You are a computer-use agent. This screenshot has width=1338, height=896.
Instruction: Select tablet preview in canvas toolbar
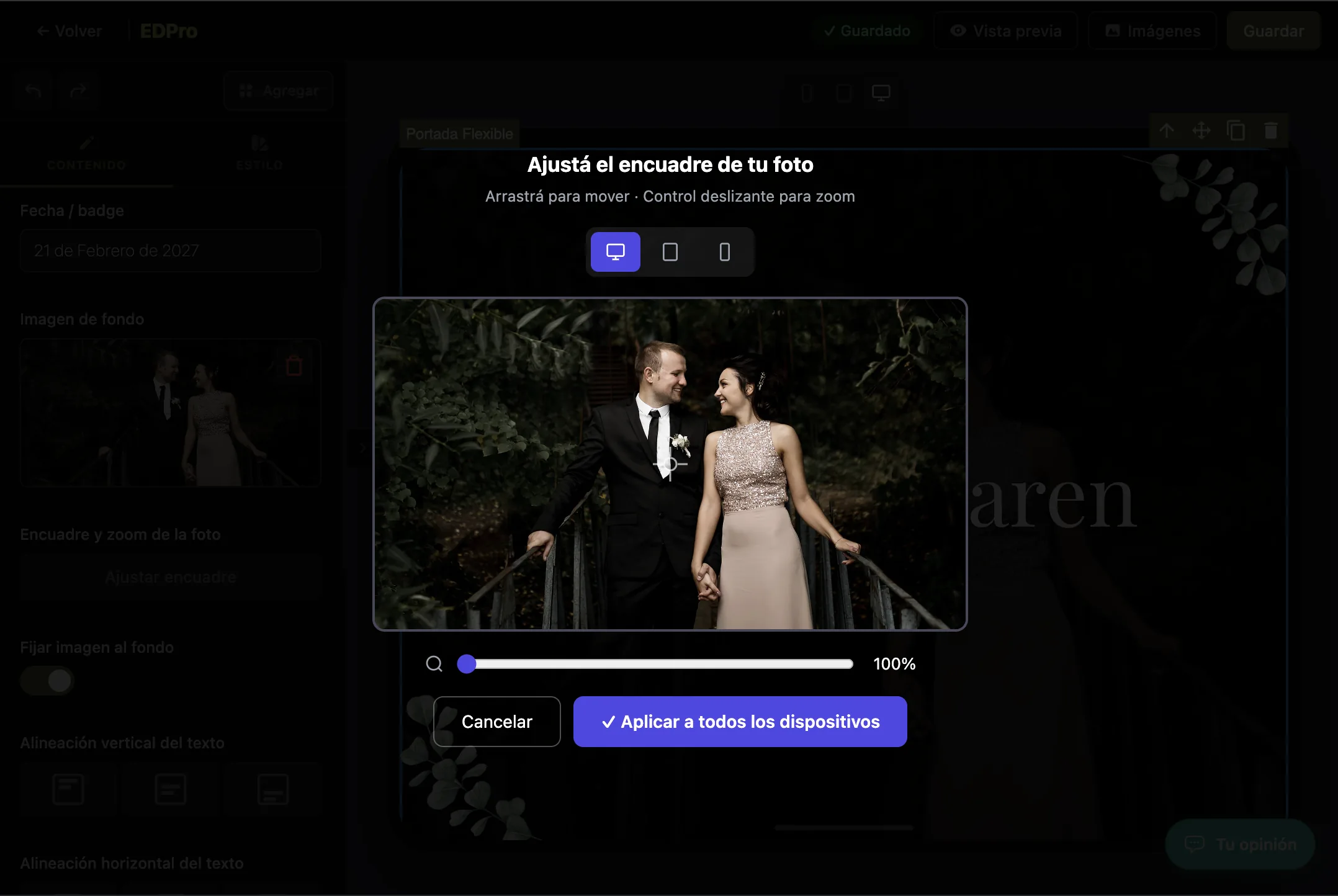pyautogui.click(x=844, y=93)
